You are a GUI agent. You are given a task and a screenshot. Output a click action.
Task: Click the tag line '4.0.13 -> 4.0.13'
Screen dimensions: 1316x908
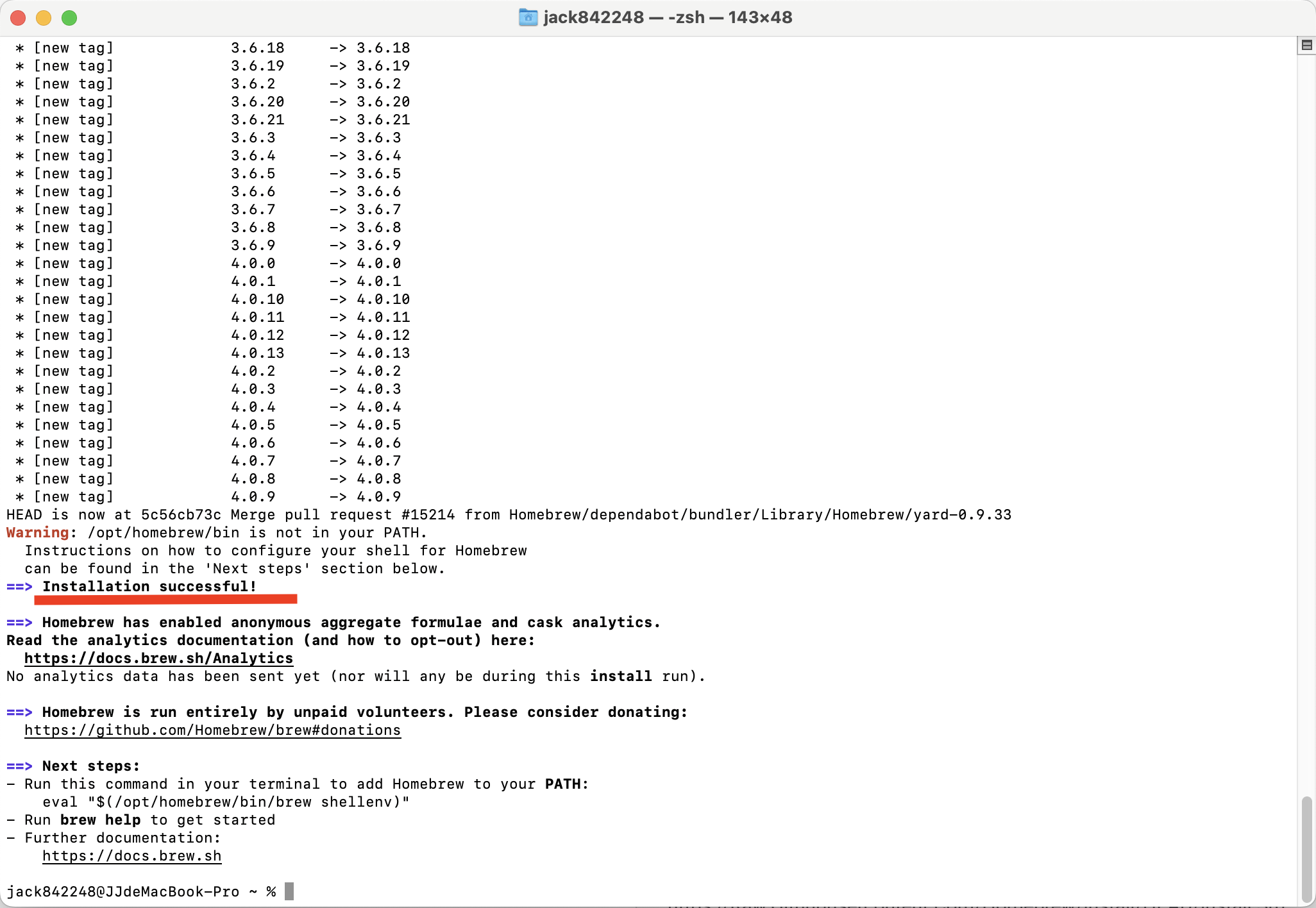212,353
